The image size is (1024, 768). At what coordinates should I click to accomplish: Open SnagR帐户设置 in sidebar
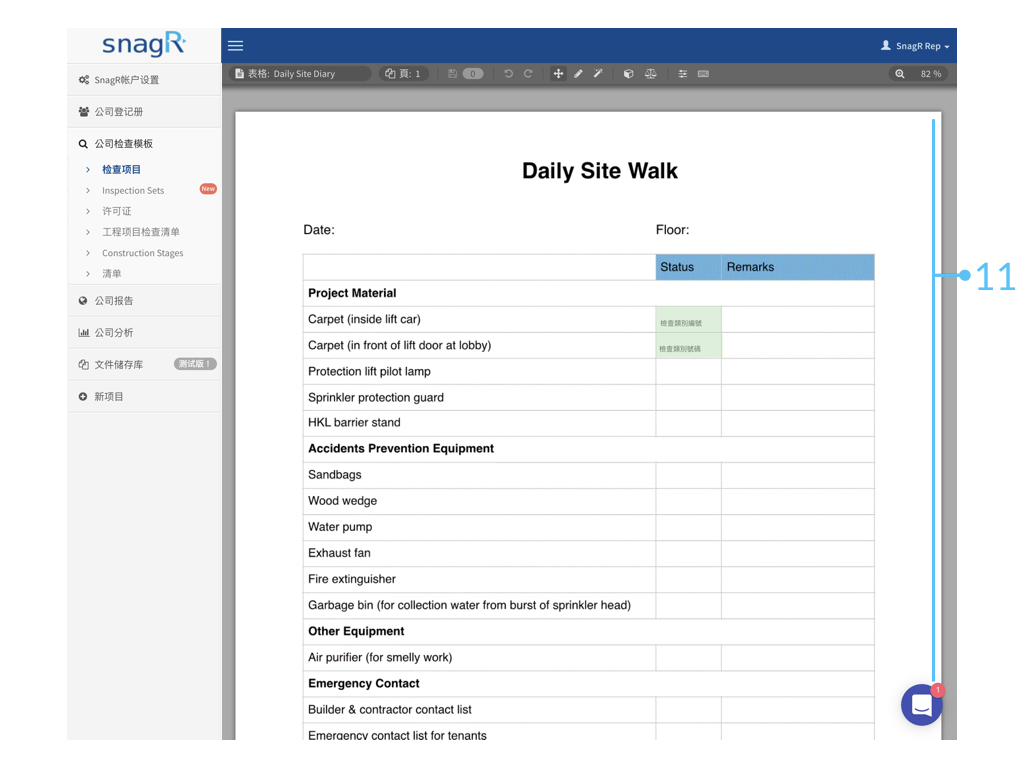pyautogui.click(x=144, y=80)
